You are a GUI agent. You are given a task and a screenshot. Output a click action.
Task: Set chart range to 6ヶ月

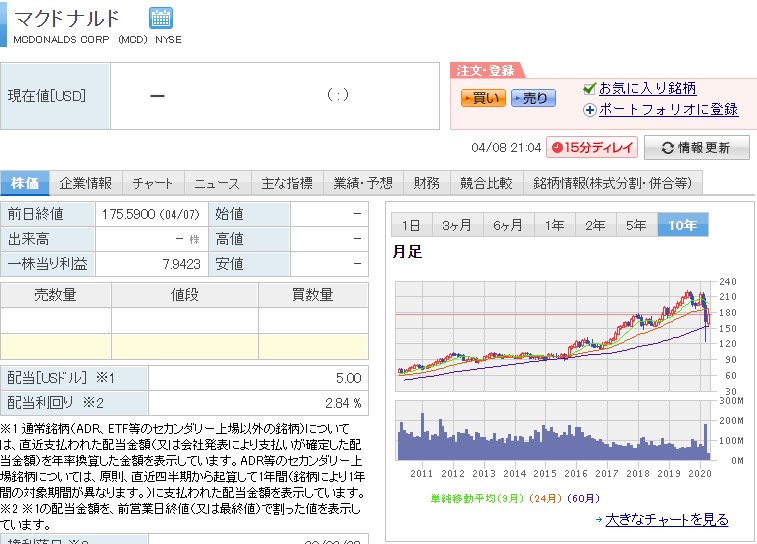[508, 225]
